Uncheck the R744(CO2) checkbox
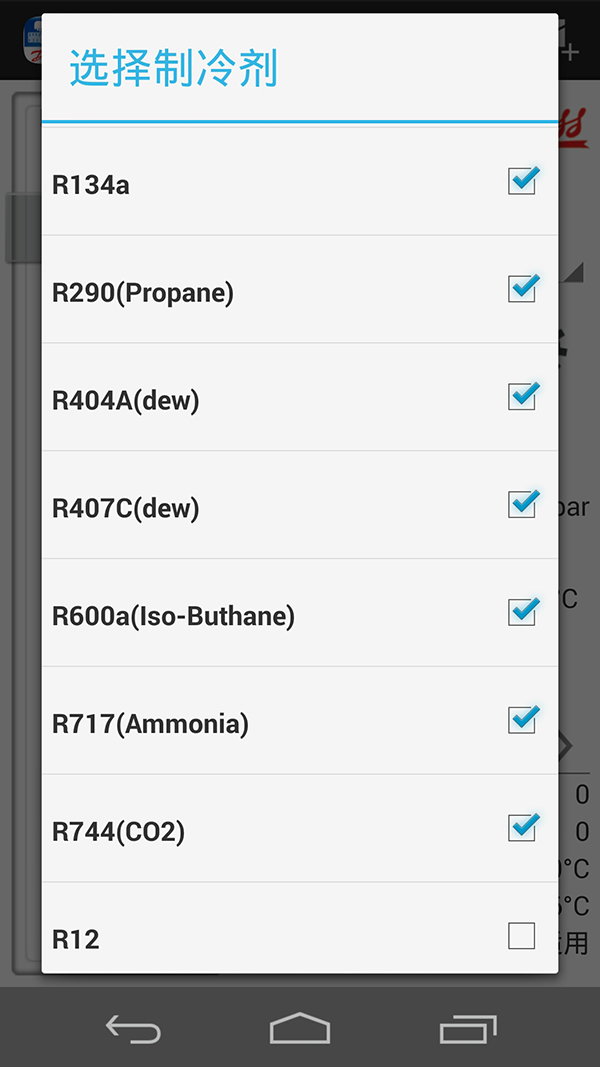Viewport: 600px width, 1067px height. coord(522,827)
